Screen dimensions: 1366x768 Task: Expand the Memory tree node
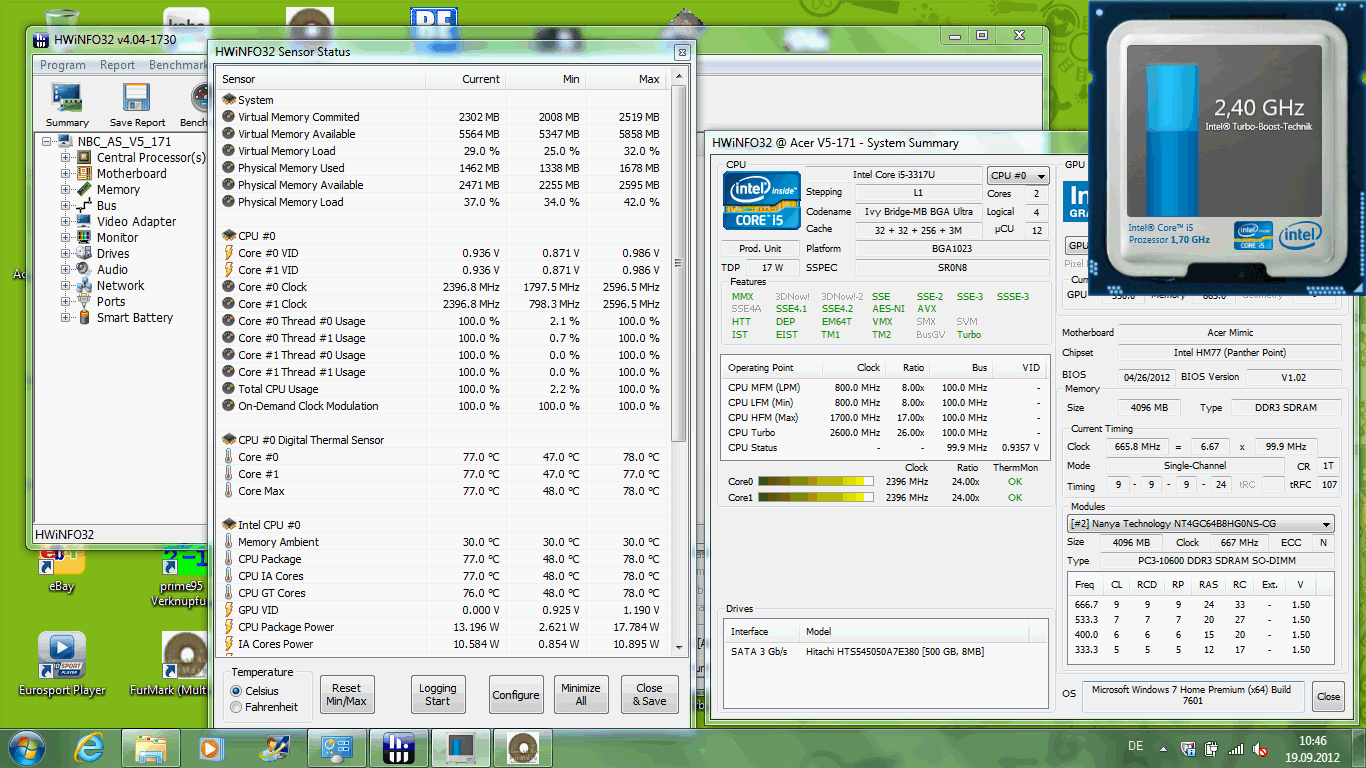click(x=66, y=190)
